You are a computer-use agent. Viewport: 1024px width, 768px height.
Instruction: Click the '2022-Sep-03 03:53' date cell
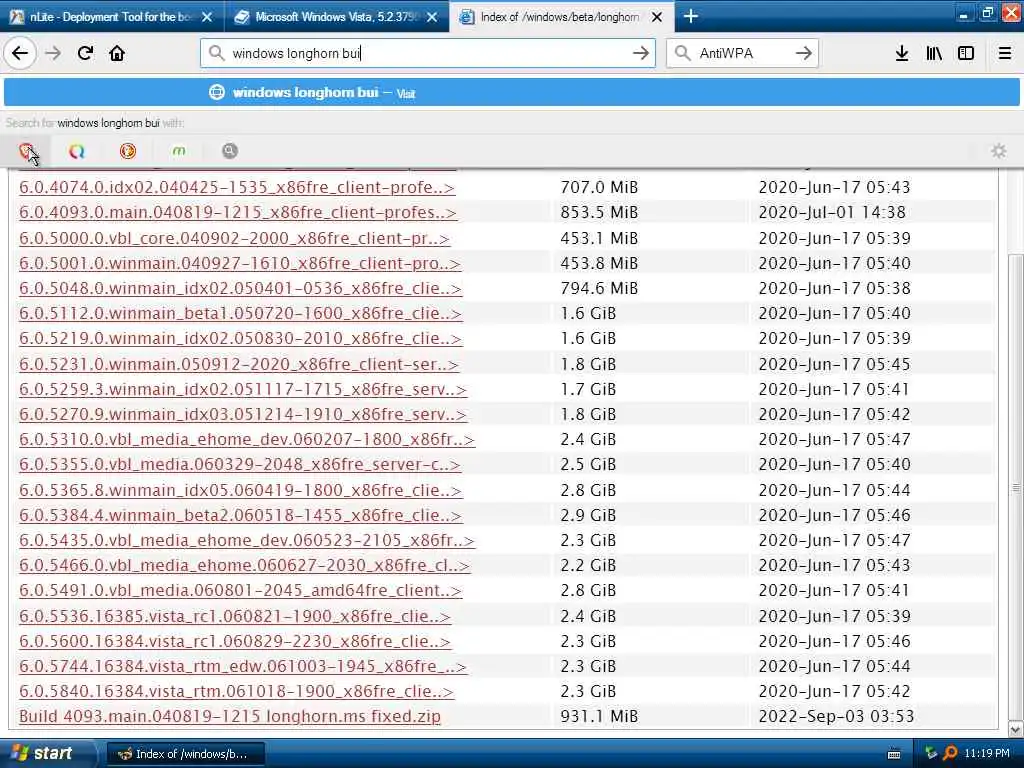[x=836, y=716]
